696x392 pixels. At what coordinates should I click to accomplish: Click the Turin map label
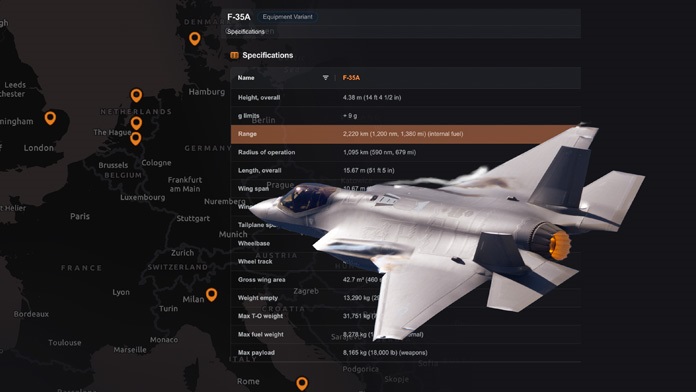(168, 309)
